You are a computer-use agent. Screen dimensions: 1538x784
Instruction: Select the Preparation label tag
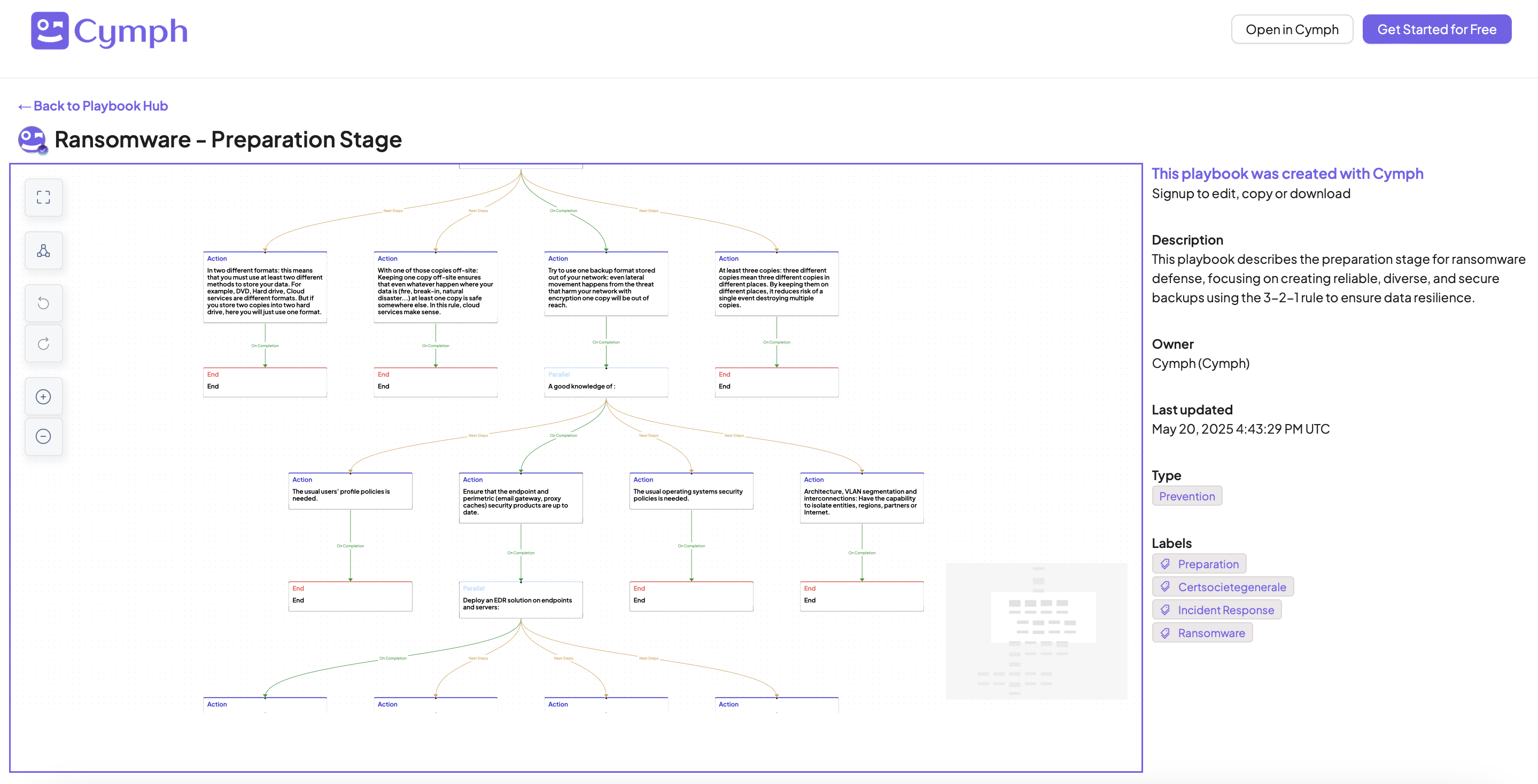1199,564
